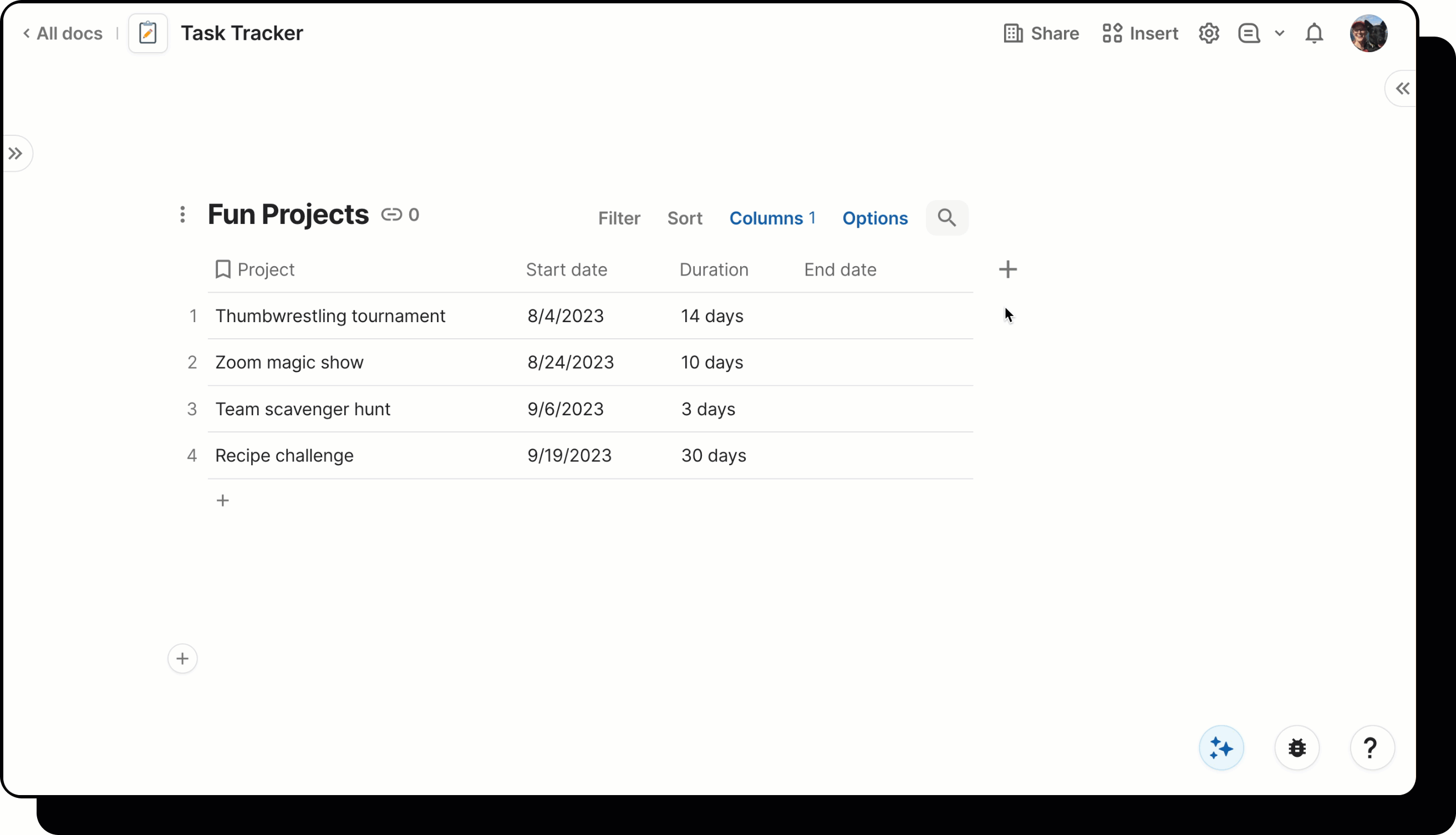This screenshot has height=835, width=1456.
Task: Click the Insert shapes icon
Action: pyautogui.click(x=1110, y=33)
